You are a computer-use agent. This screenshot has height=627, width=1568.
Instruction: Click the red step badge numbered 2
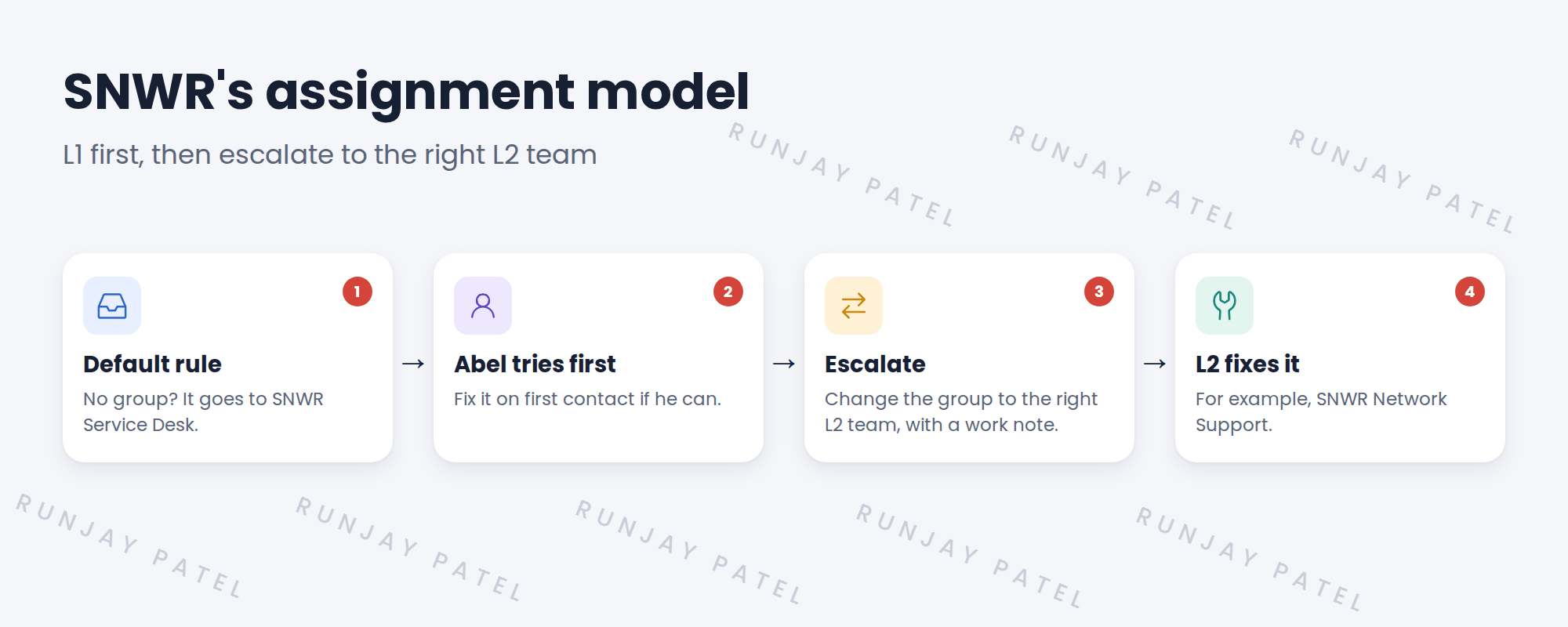pos(728,292)
